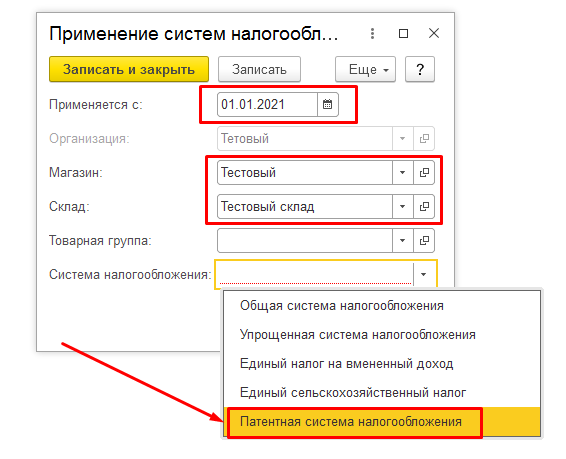Maximize the dialog window
Viewport: 566px width, 459px height.
(403, 34)
